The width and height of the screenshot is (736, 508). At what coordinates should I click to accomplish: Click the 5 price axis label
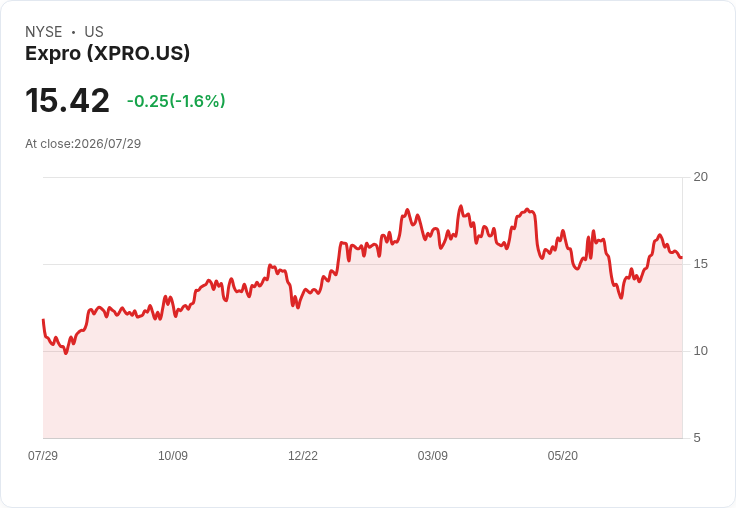697,438
